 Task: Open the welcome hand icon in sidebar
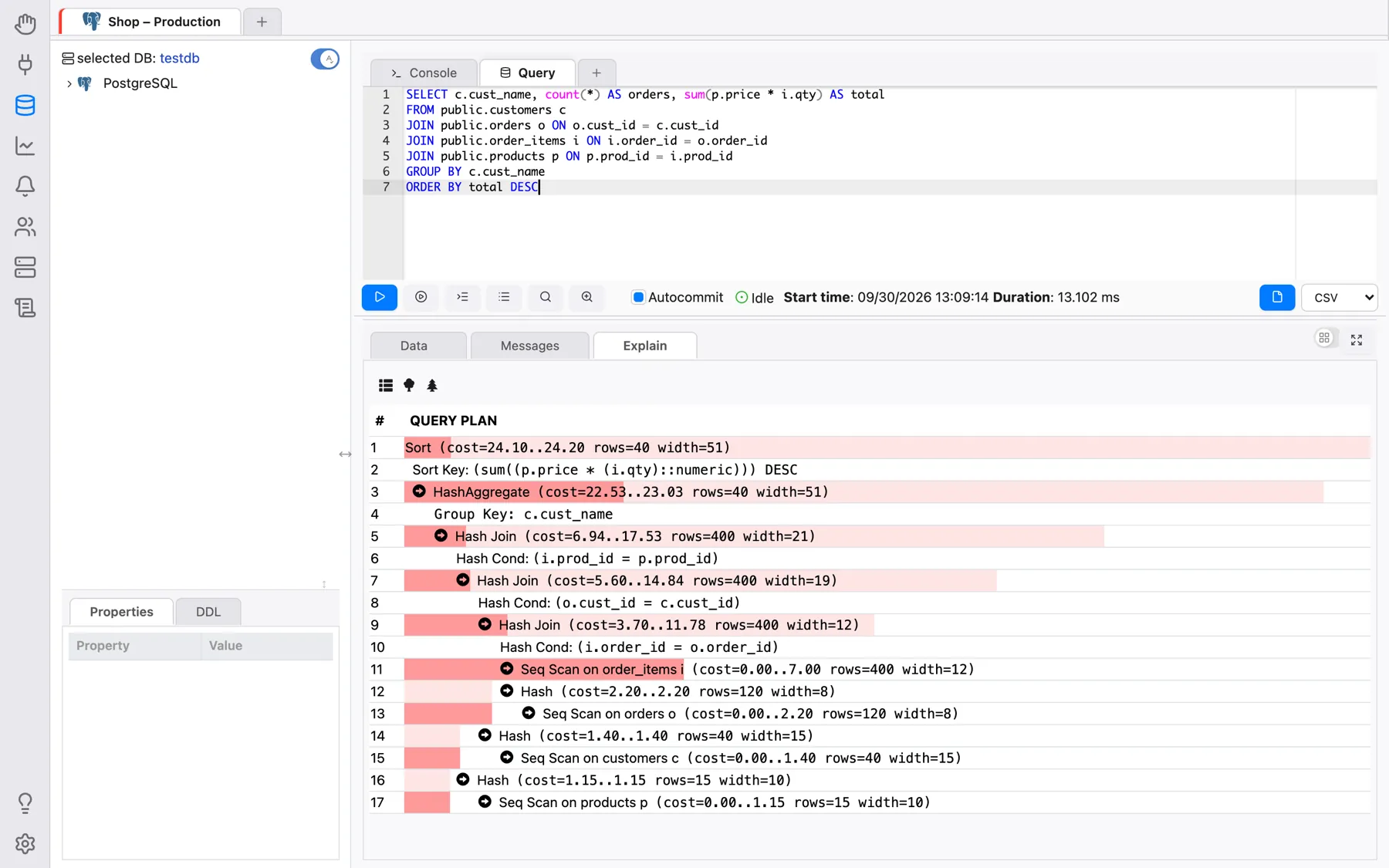point(25,24)
